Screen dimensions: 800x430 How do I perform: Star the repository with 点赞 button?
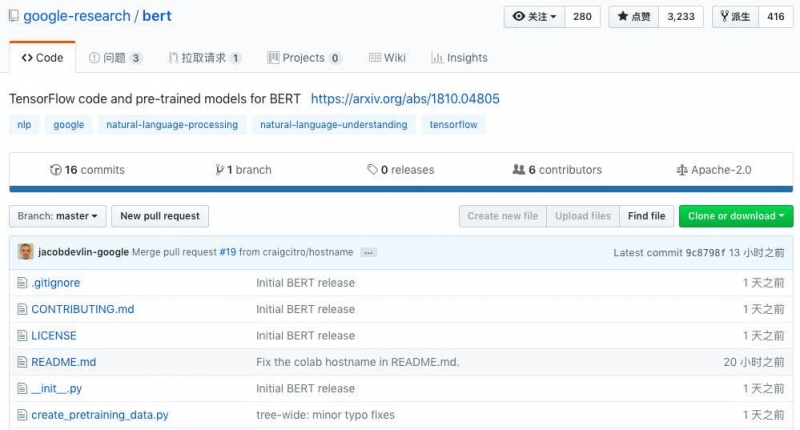[634, 17]
